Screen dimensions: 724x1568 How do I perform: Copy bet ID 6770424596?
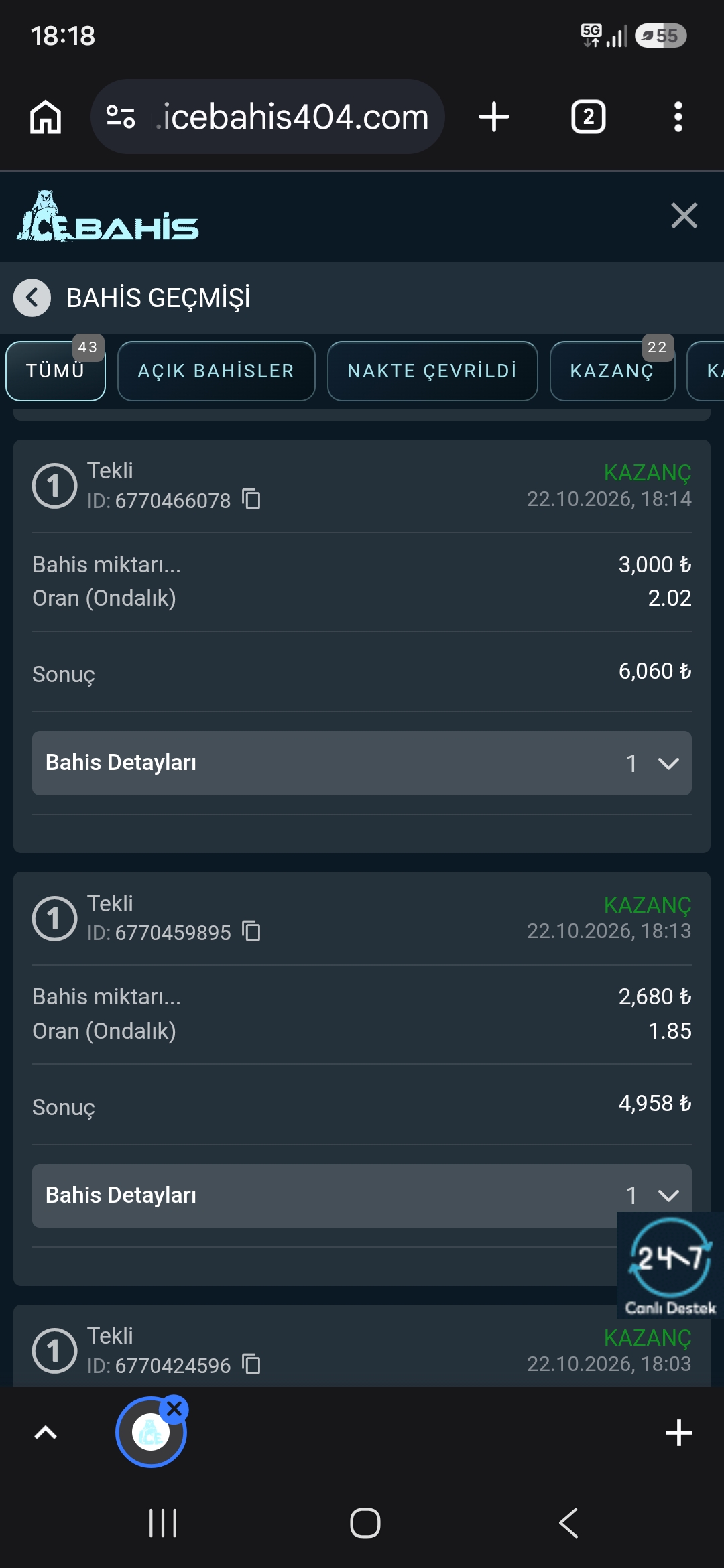[x=251, y=1364]
